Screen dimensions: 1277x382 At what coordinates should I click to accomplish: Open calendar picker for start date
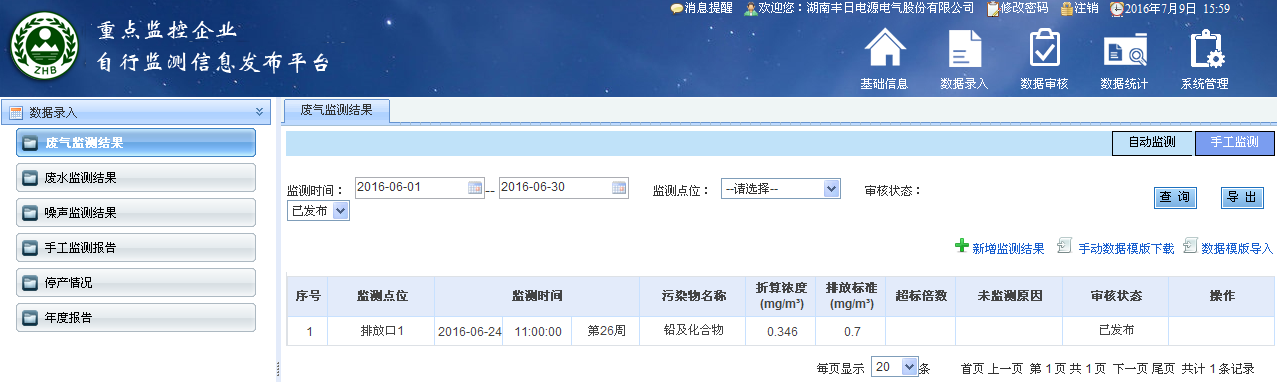pos(475,187)
